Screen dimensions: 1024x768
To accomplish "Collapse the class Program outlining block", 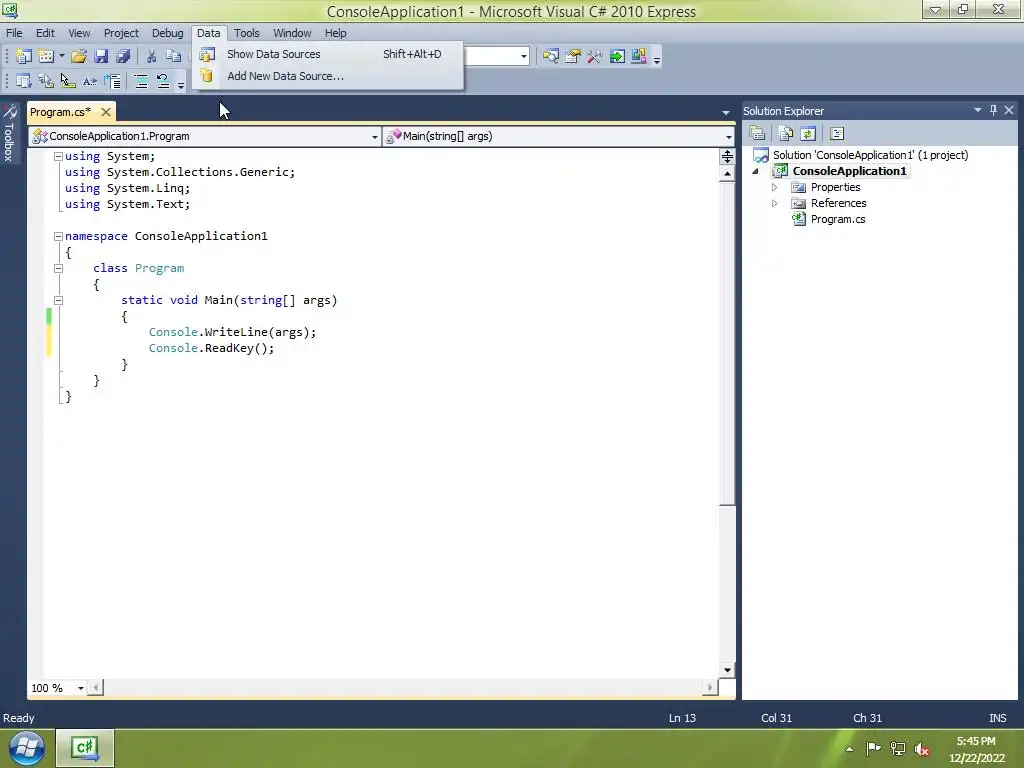I will 58,268.
